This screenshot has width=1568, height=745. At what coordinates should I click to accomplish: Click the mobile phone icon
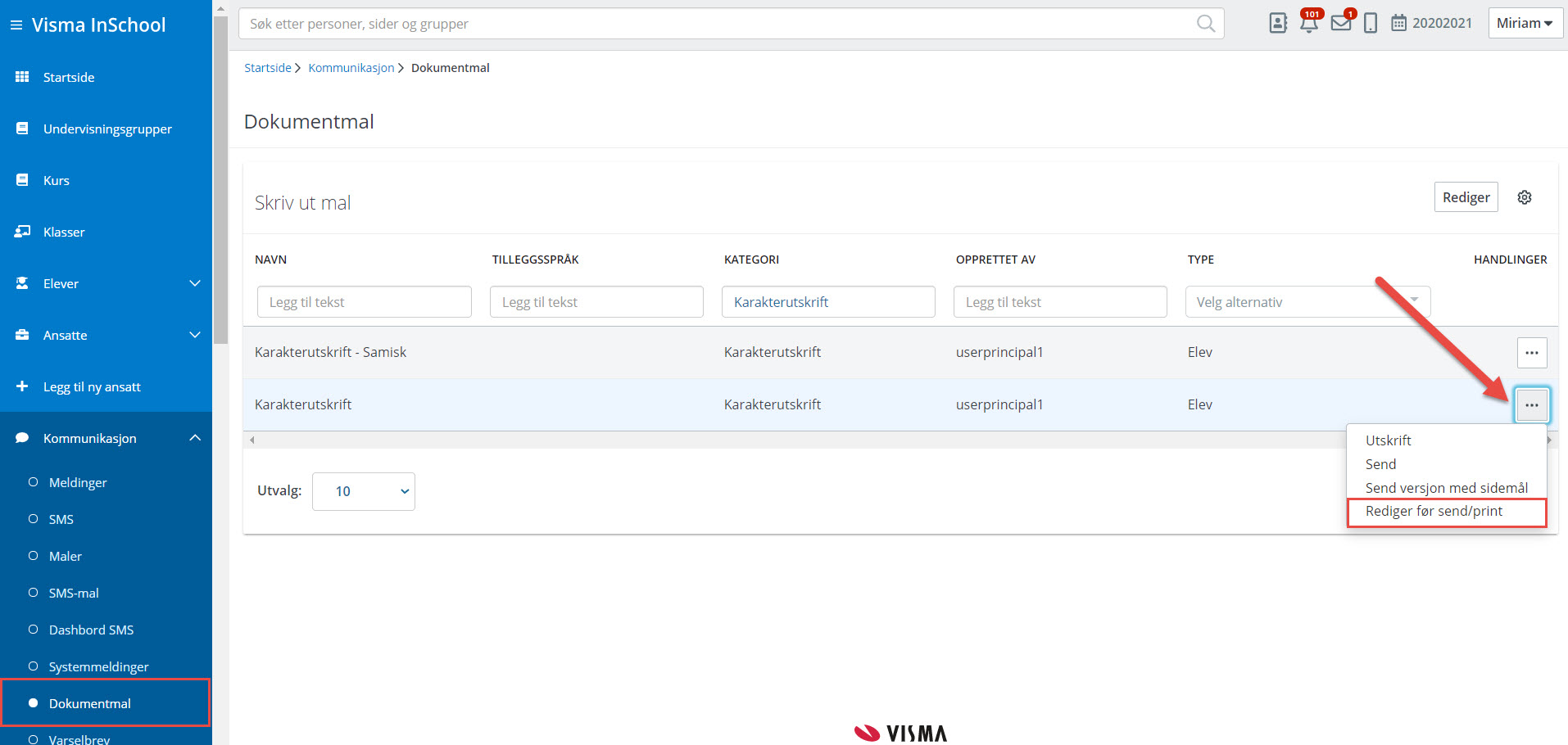point(1371,23)
